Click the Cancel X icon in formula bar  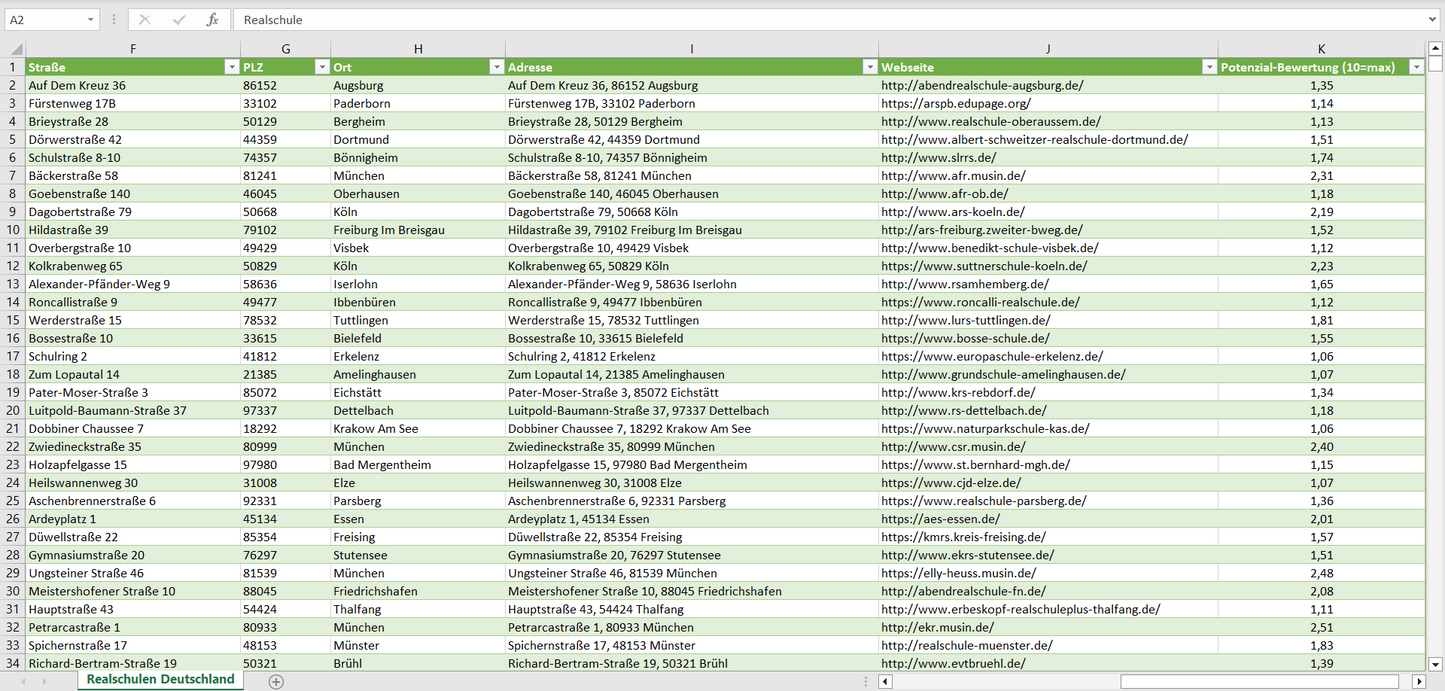coord(145,20)
